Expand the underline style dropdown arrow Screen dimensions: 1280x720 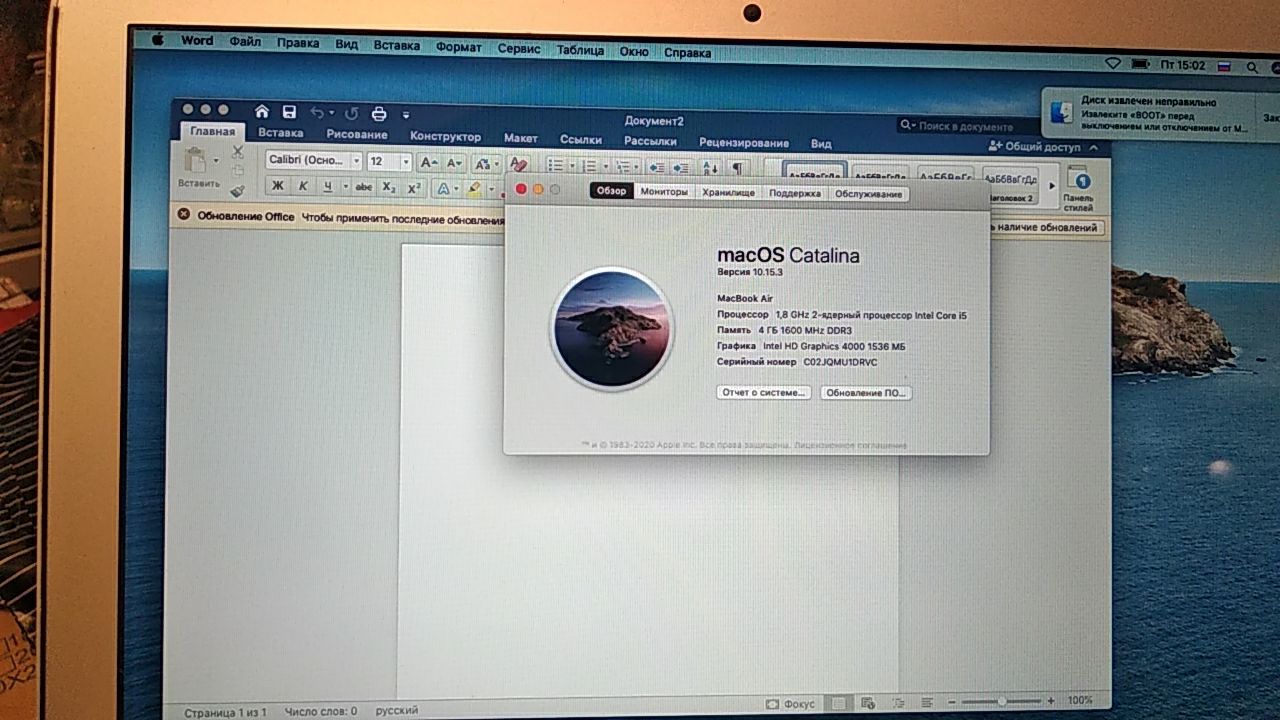(345, 187)
